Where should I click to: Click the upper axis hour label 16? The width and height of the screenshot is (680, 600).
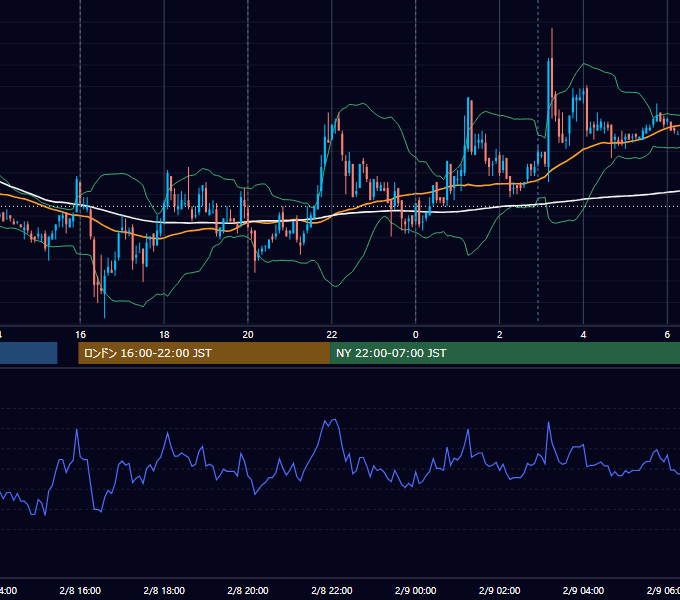(80, 335)
